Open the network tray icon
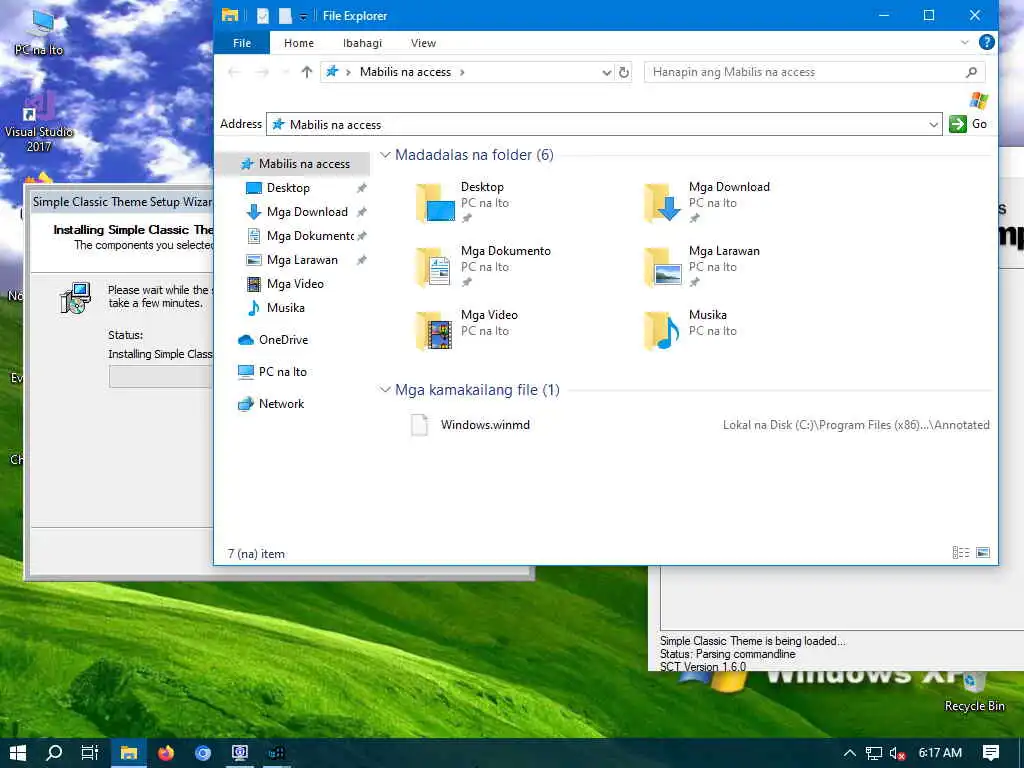1024x768 pixels. pos(874,754)
